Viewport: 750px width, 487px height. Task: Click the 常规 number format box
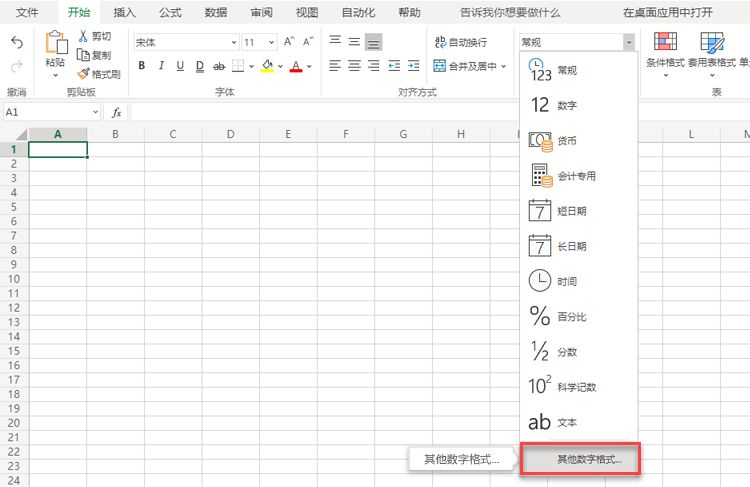[x=571, y=43]
